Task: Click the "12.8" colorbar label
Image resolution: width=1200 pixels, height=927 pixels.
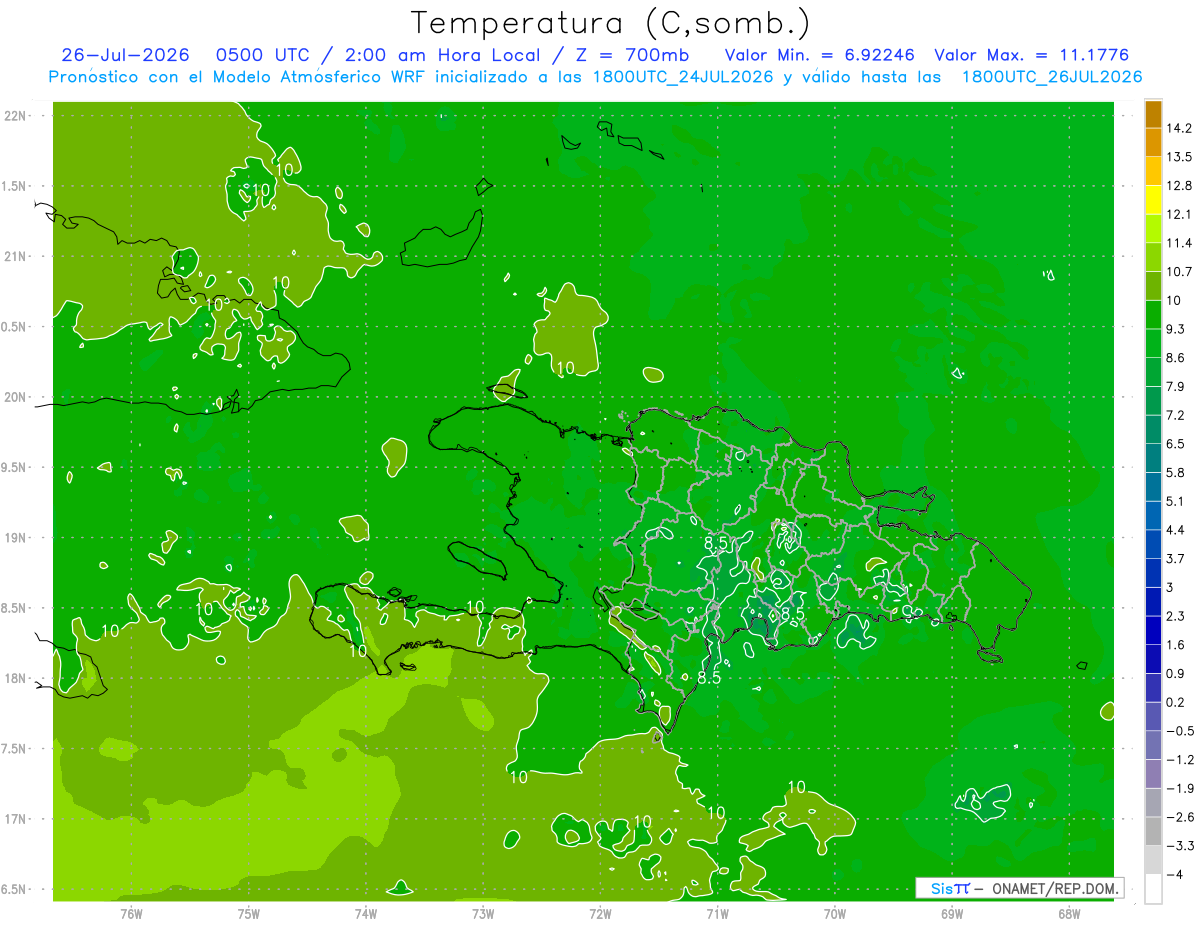Action: [1180, 186]
